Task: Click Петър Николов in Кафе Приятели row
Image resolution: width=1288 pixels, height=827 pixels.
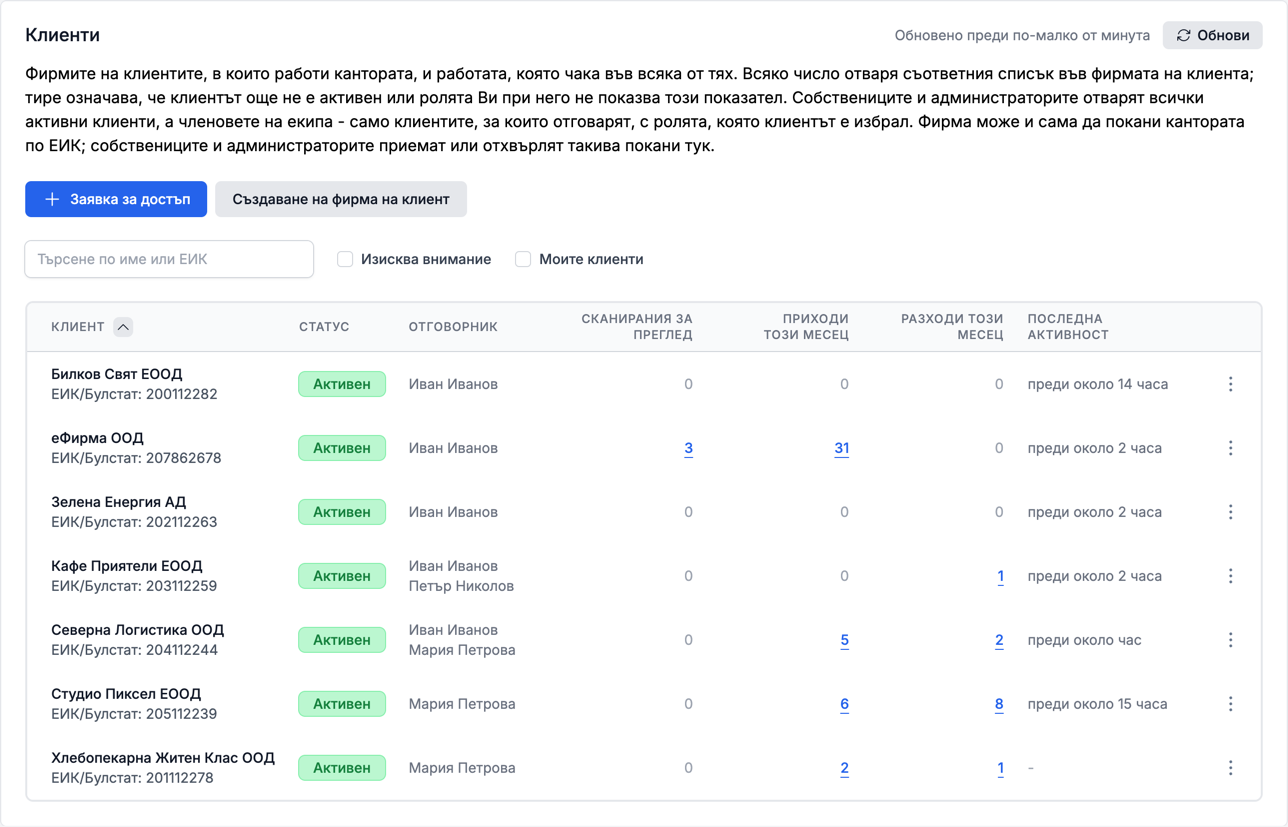Action: [461, 586]
